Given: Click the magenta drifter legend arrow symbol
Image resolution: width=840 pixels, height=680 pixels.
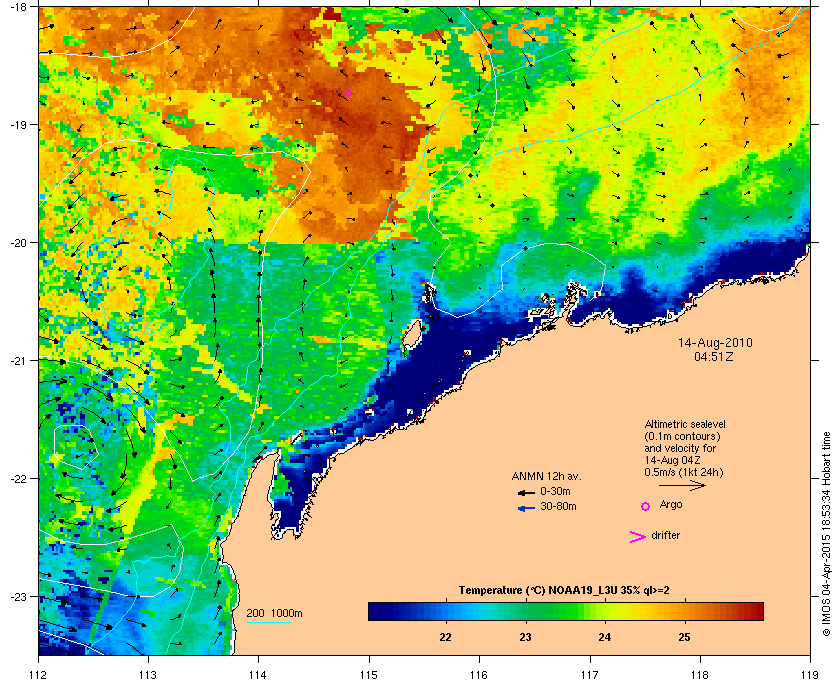Looking at the screenshot, I should pos(638,537).
